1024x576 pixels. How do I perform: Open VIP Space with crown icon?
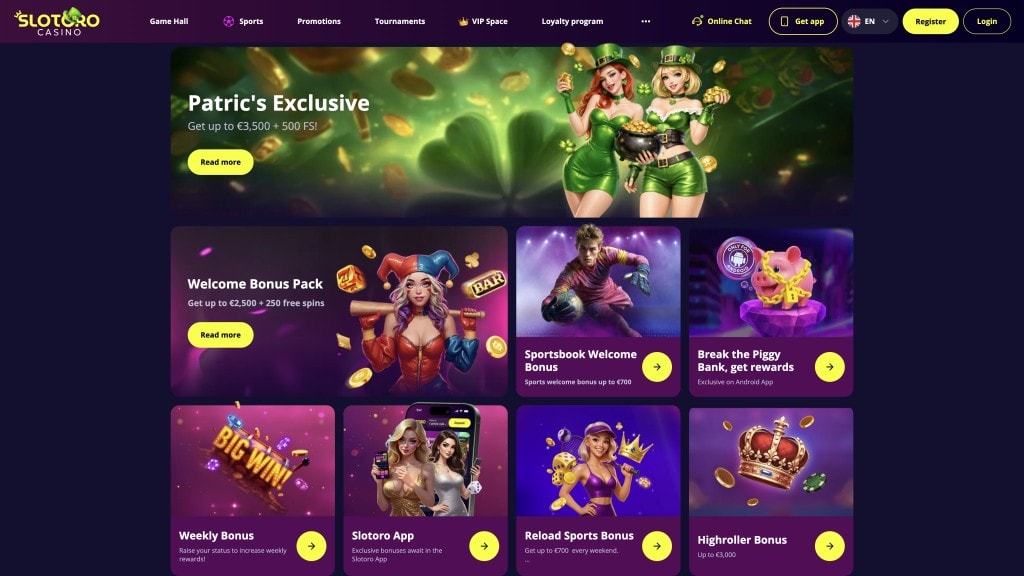(x=483, y=22)
